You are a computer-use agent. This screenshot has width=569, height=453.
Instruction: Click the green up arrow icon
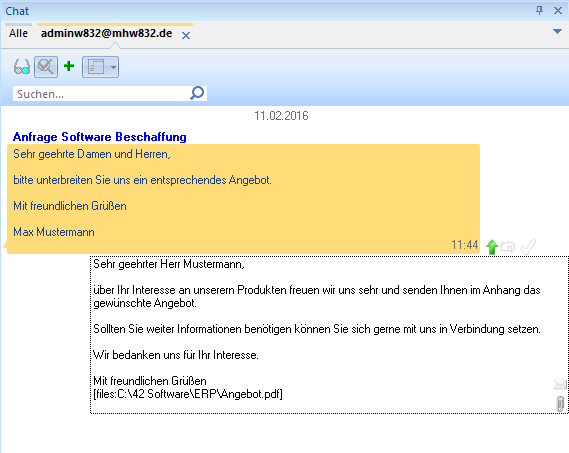tap(492, 247)
